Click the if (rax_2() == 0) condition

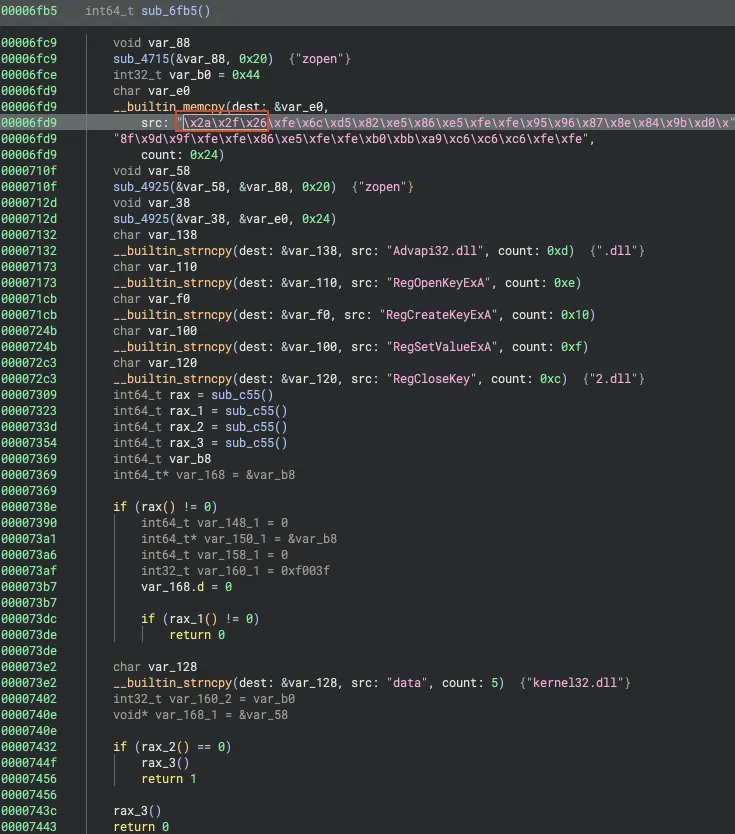click(x=172, y=747)
